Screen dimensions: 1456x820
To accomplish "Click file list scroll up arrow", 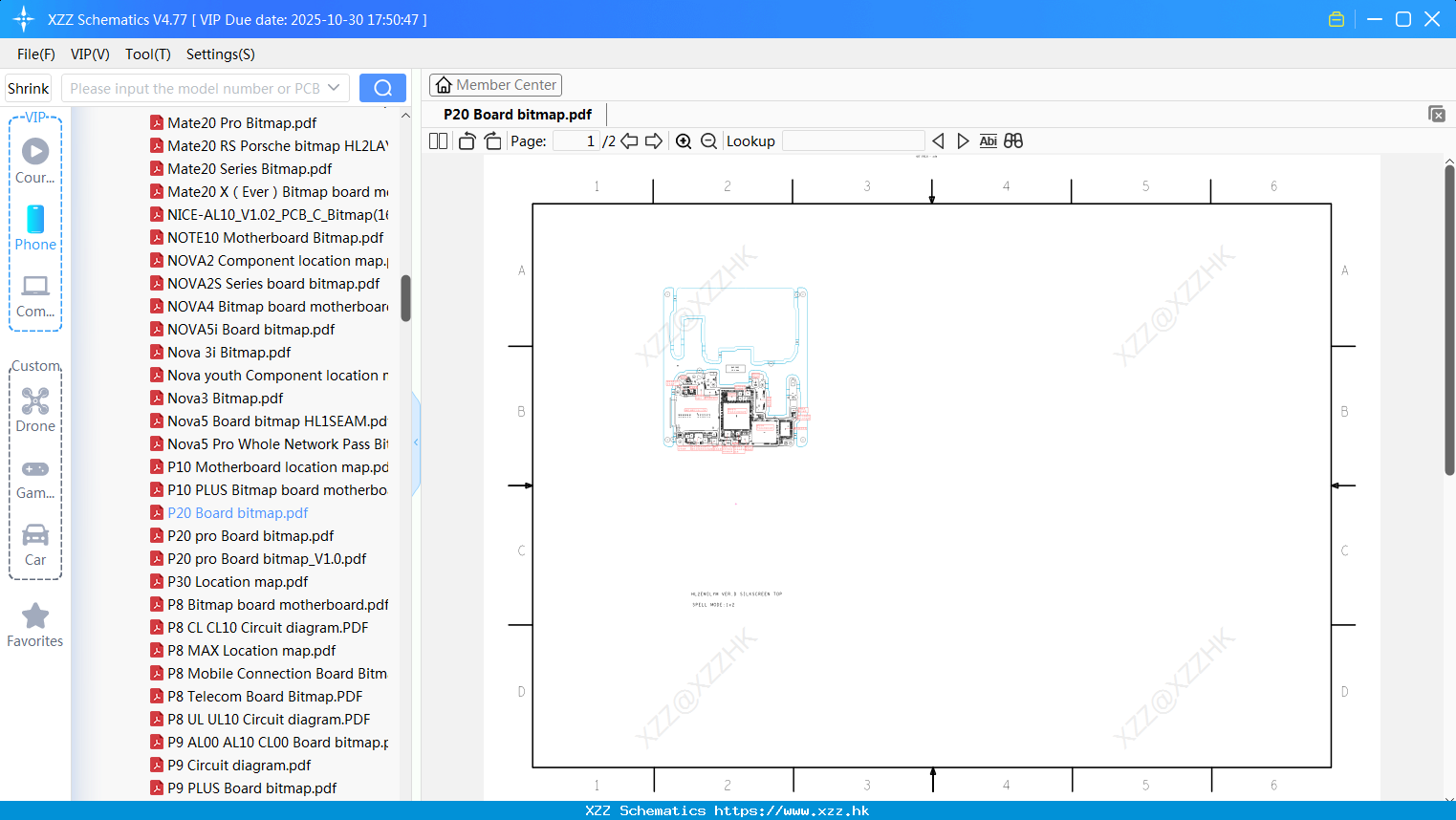I will pos(405,115).
